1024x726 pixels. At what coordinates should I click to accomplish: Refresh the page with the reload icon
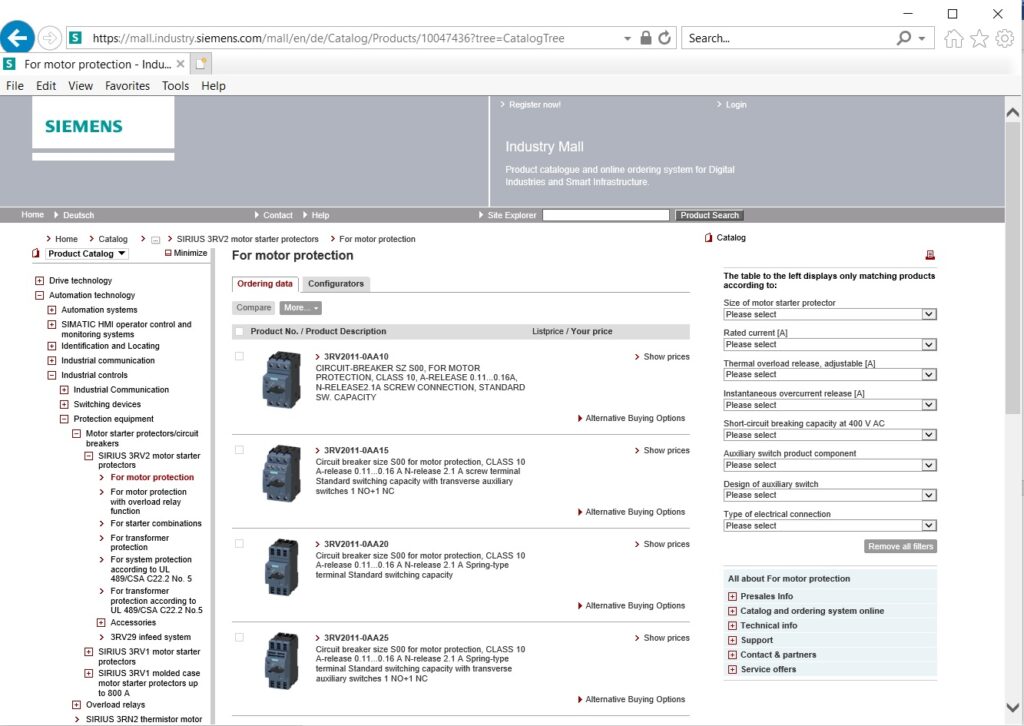(664, 38)
